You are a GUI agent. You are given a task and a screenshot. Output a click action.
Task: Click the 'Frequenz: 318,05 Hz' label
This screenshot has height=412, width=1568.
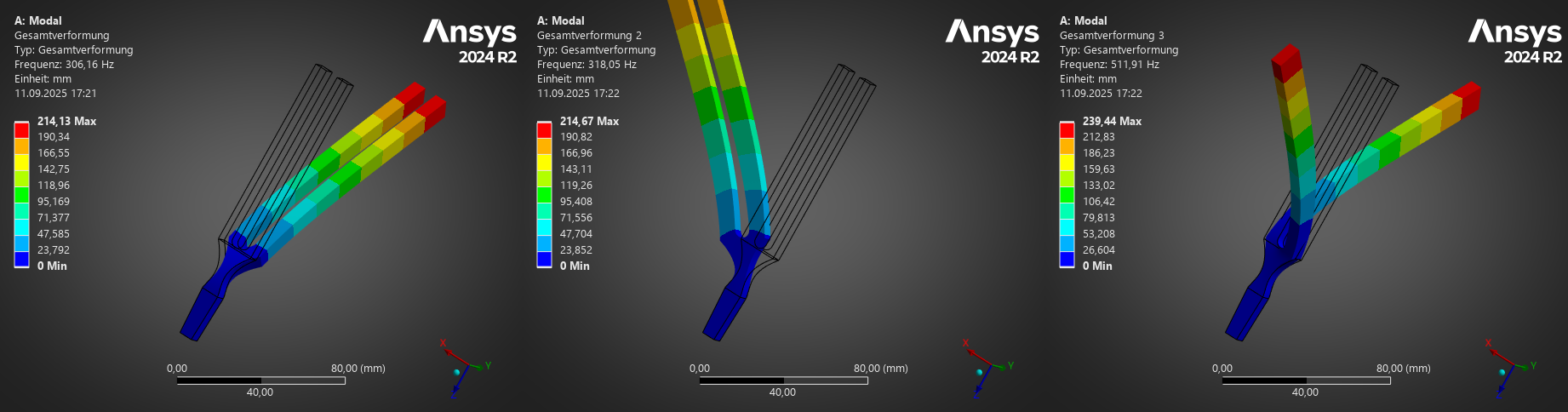[587, 65]
